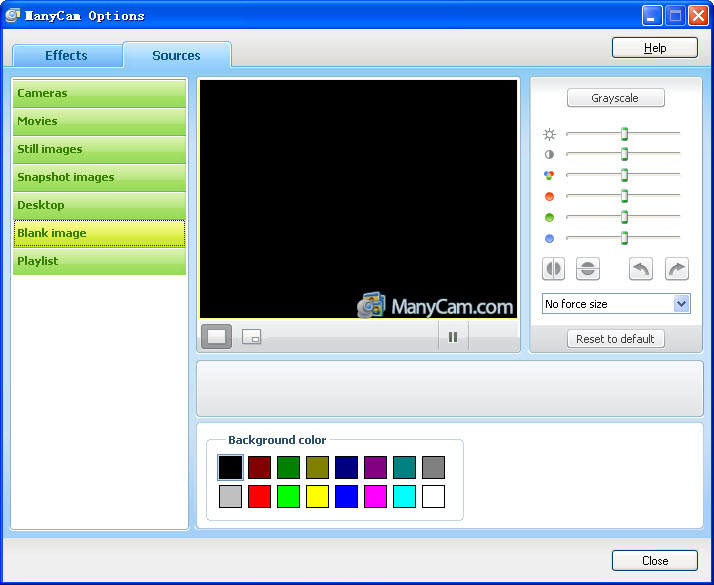Screen dimensions: 714x585
Task: Click ManyCam icon in title bar
Action: click(12, 15)
